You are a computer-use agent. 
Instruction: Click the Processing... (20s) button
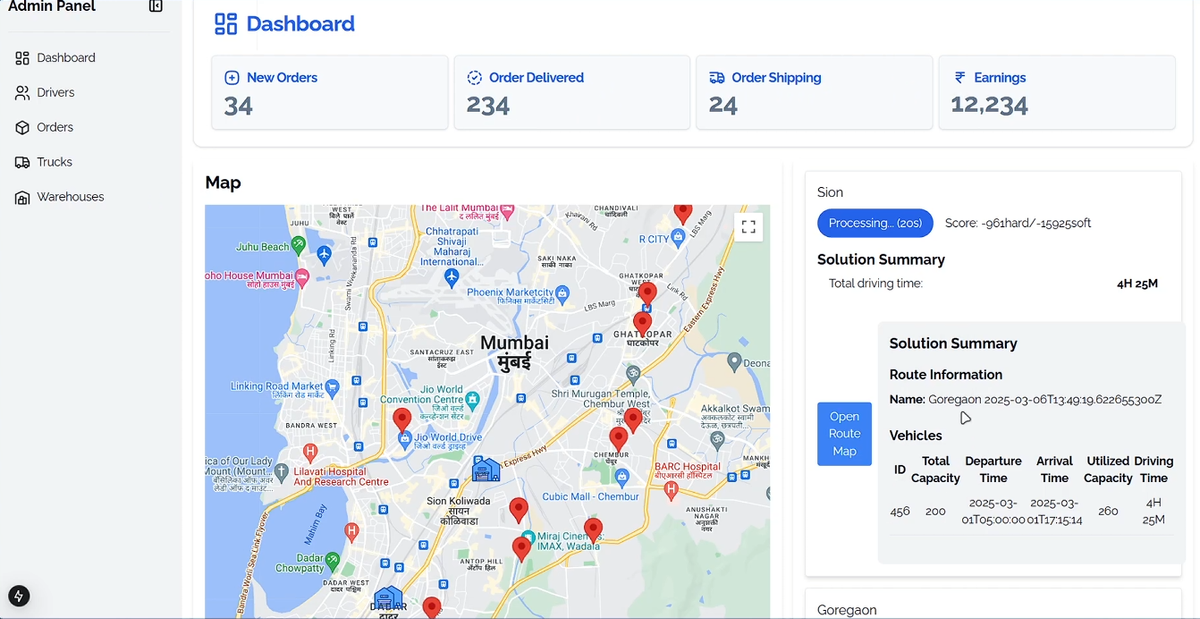[x=875, y=223]
